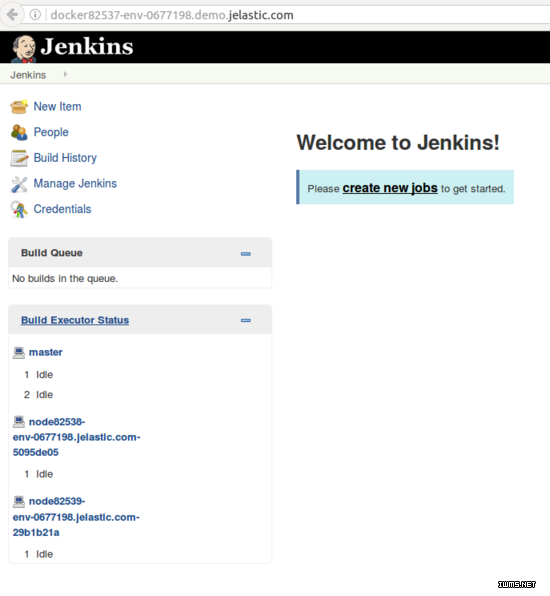Image resolution: width=550 pixels, height=596 pixels.
Task: Open the New Item box icon
Action: [x=19, y=107]
